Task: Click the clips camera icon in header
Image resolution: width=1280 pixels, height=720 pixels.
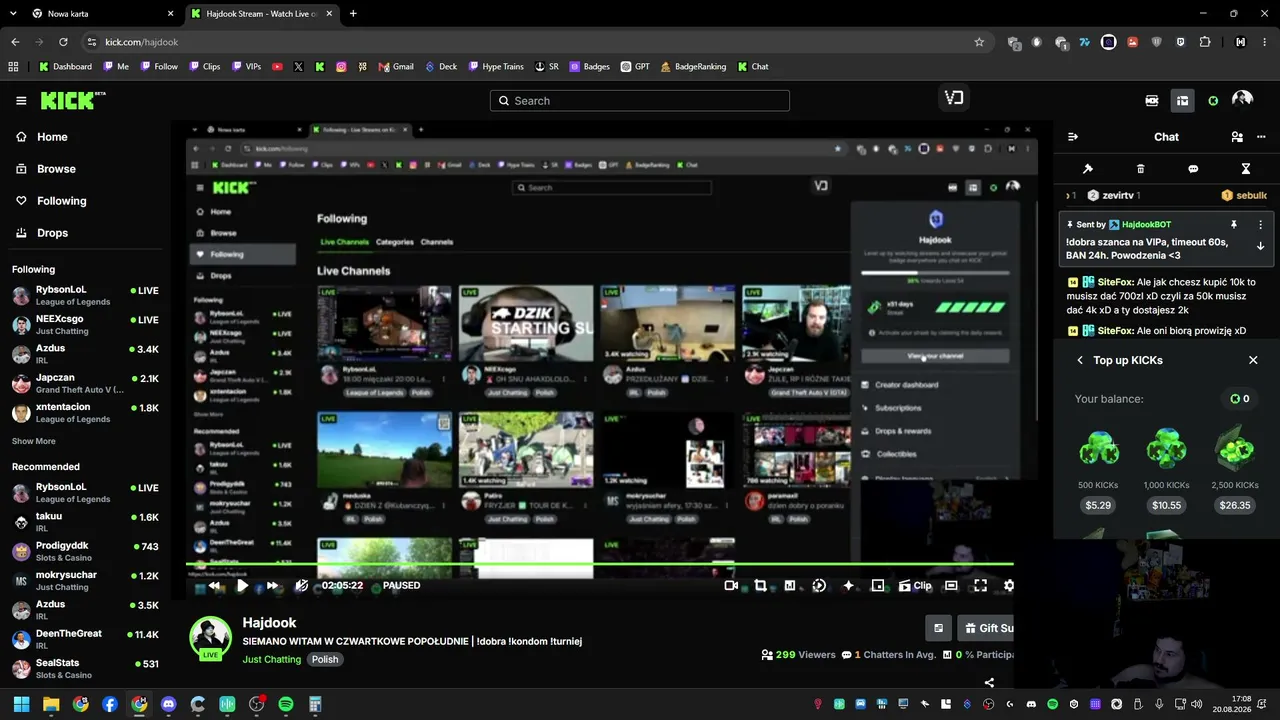Action: click(1152, 100)
